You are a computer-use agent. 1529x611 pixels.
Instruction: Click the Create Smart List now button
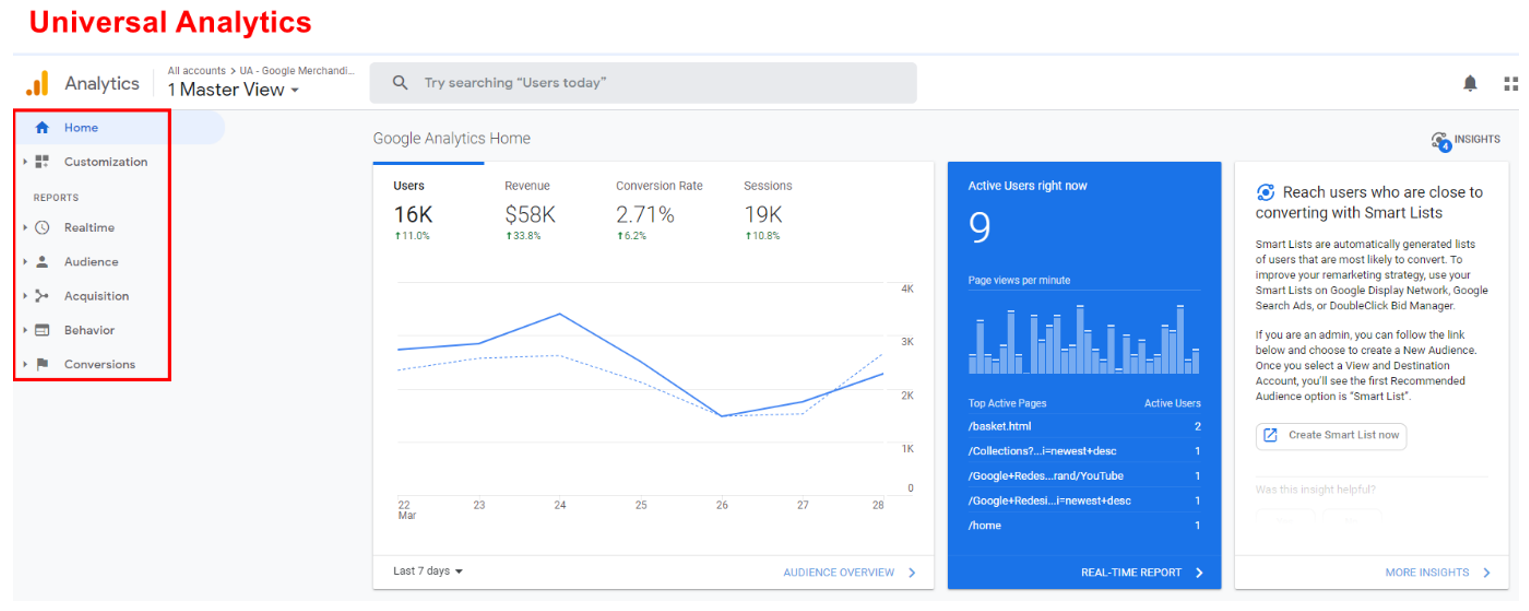pyautogui.click(x=1330, y=436)
